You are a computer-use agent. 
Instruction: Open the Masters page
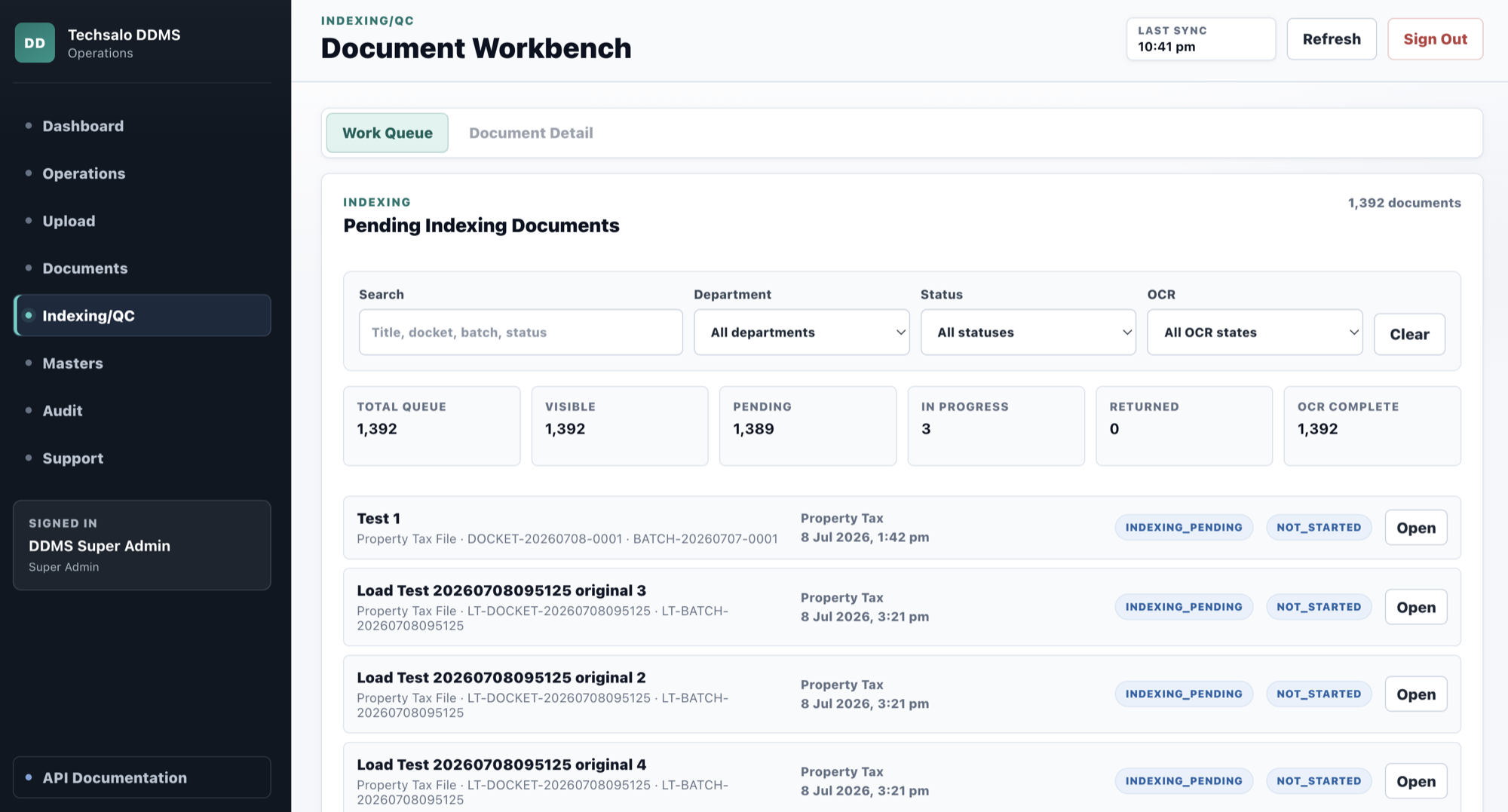tap(142, 363)
